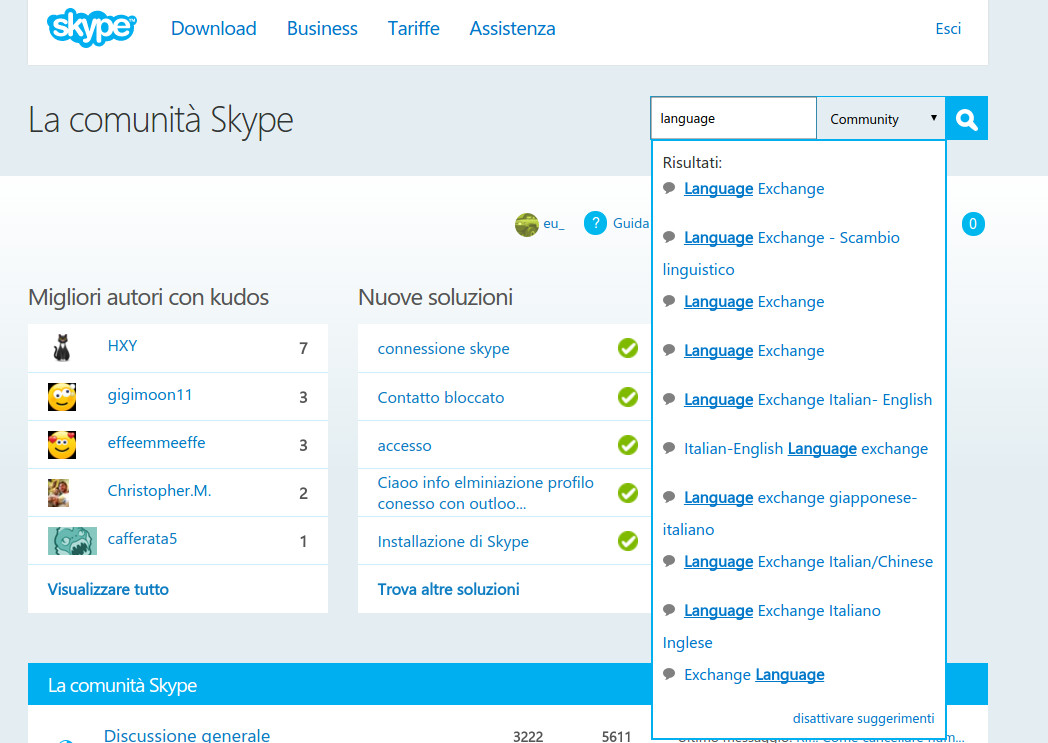1048x743 pixels.
Task: Select 'Language Exchange Italian- English' suggestion
Action: (x=807, y=400)
